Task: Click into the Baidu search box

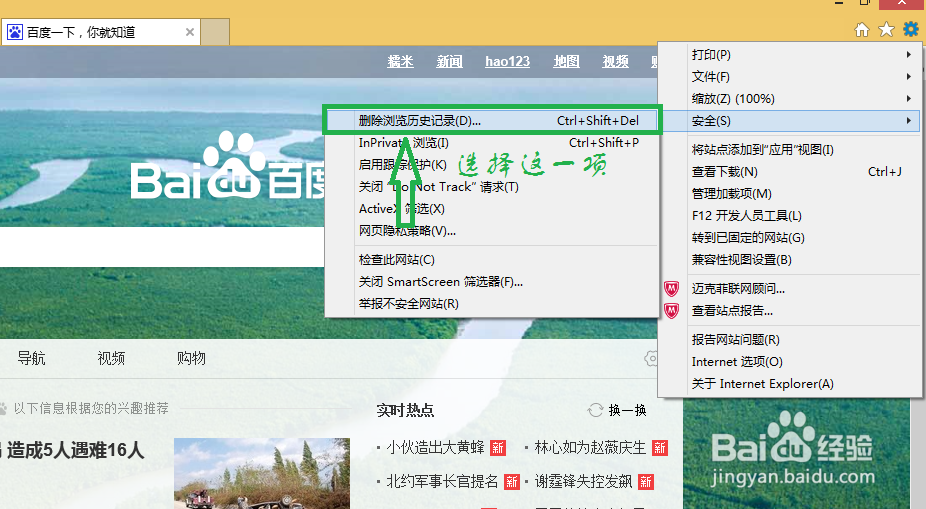Action: [162, 247]
